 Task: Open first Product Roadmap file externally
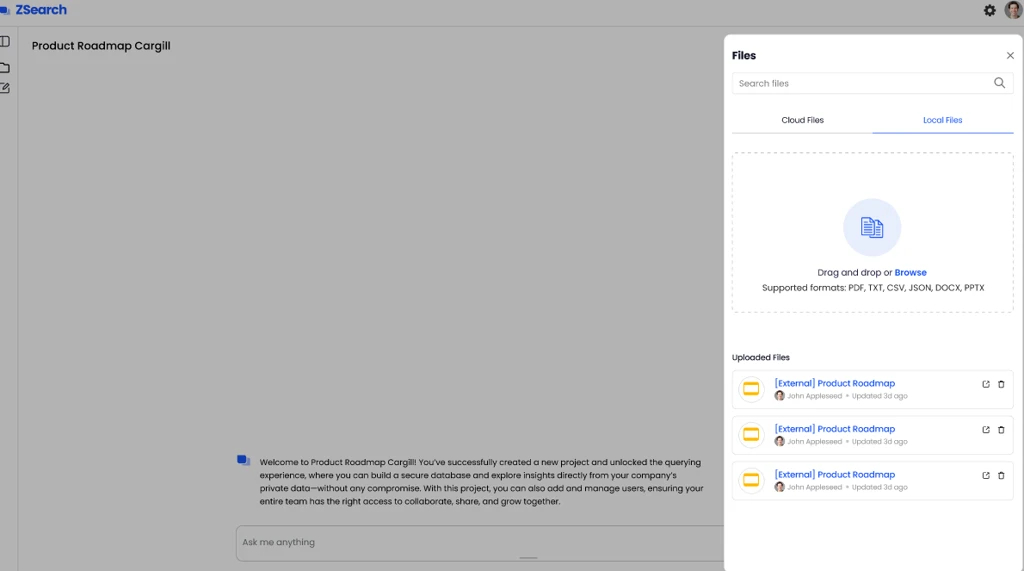[x=986, y=384]
